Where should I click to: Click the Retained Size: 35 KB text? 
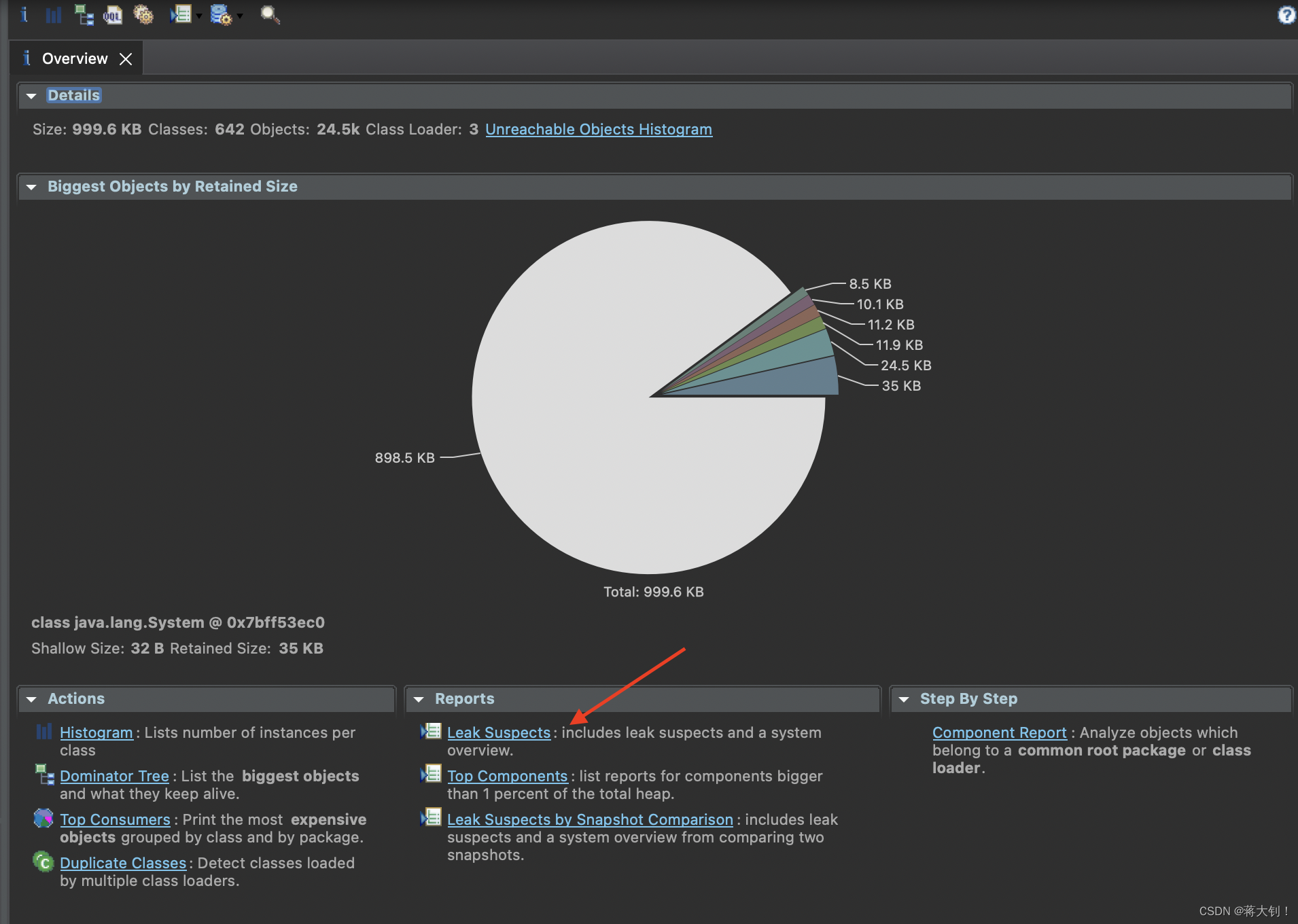[247, 648]
